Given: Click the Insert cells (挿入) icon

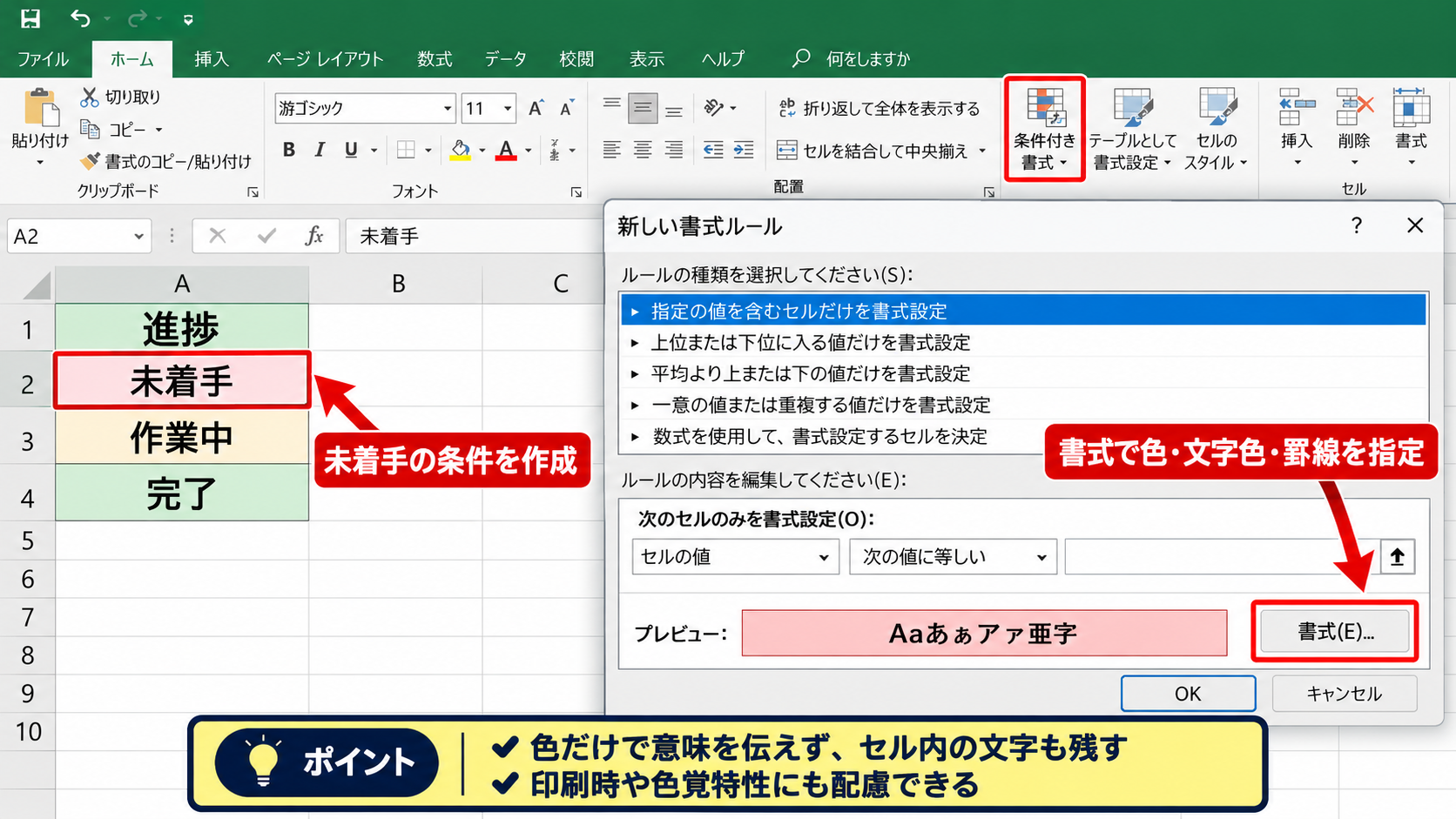Looking at the screenshot, I should click(x=1297, y=108).
